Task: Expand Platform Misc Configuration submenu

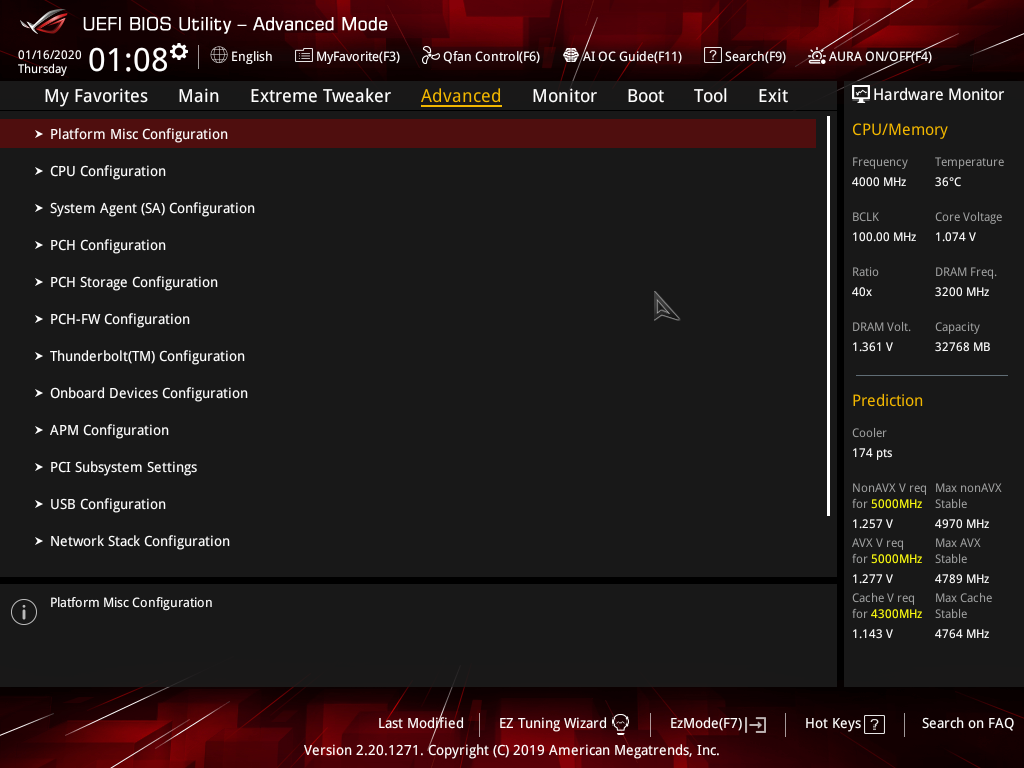Action: [408, 134]
